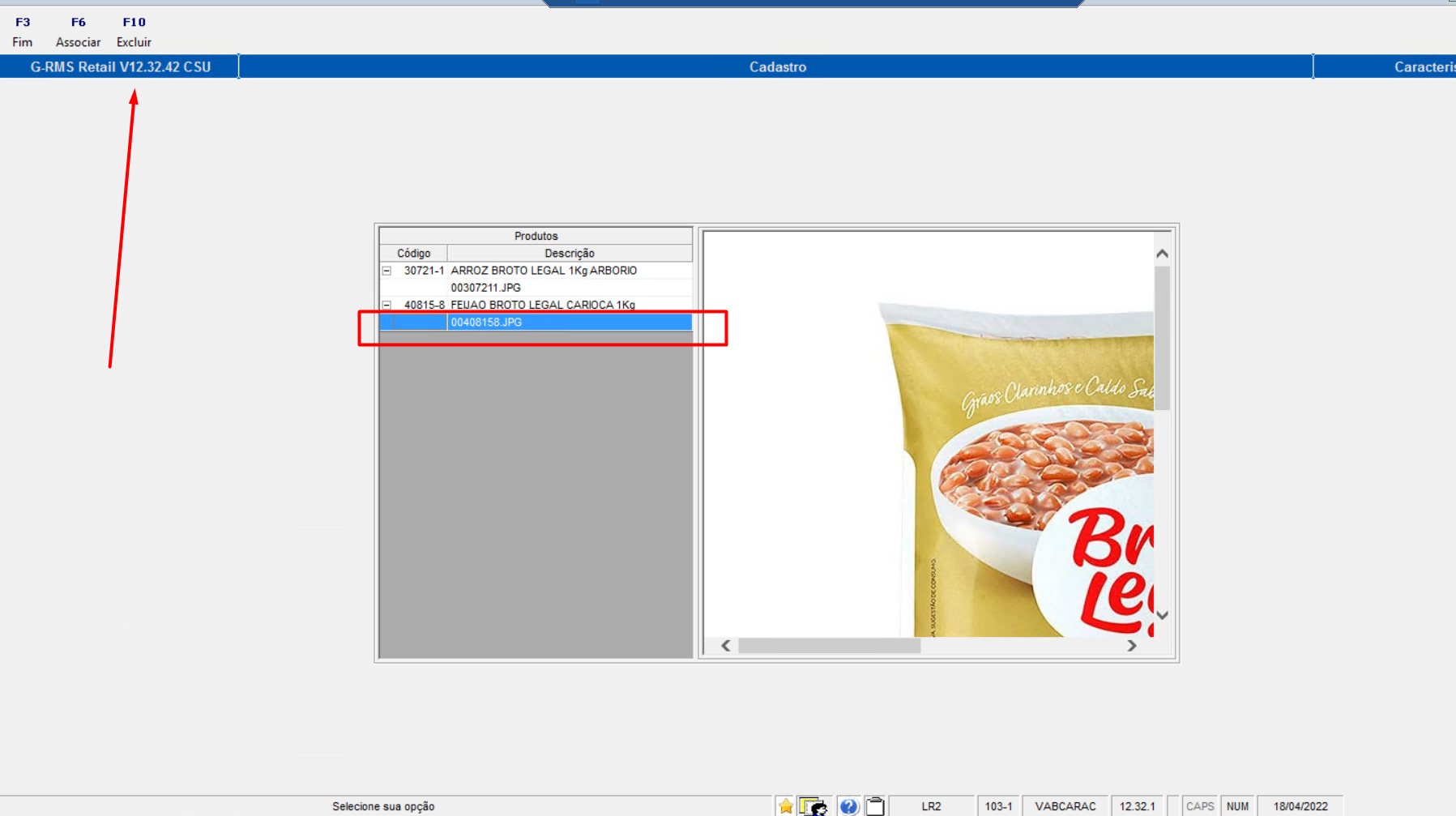Click the NUM indicator in status bar
The height and width of the screenshot is (816, 1456).
pyautogui.click(x=1237, y=806)
